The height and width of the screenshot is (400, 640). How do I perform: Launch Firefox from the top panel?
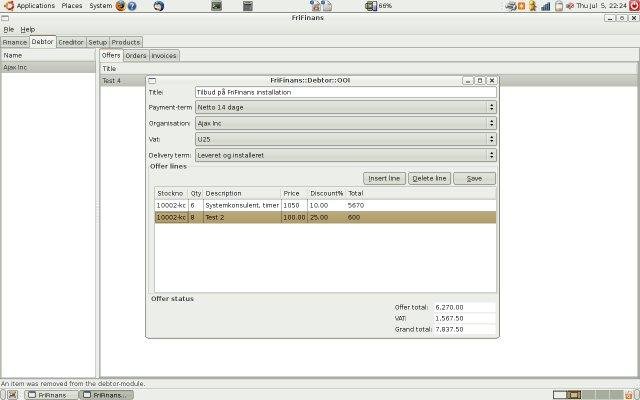pos(121,6)
